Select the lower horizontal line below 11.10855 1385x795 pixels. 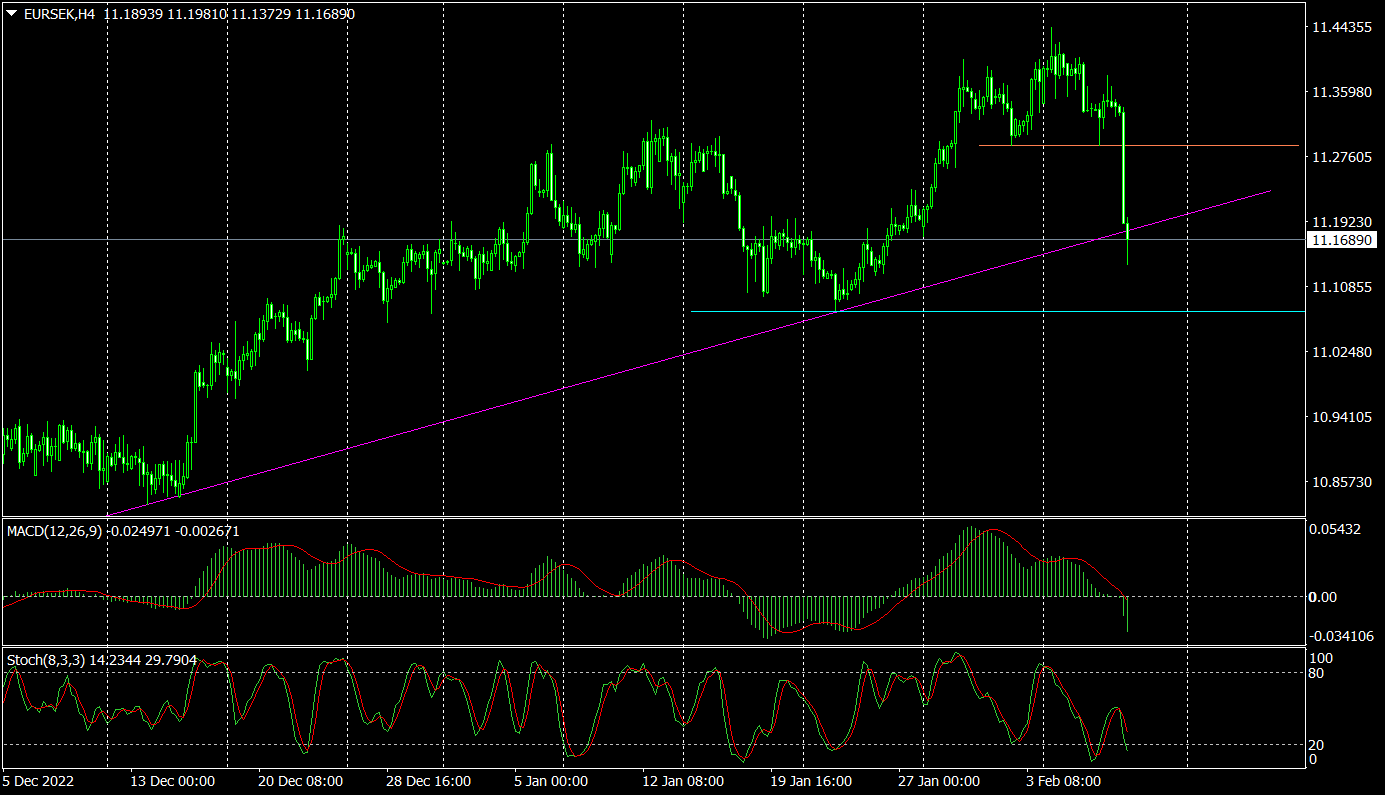pyautogui.click(x=1000, y=311)
